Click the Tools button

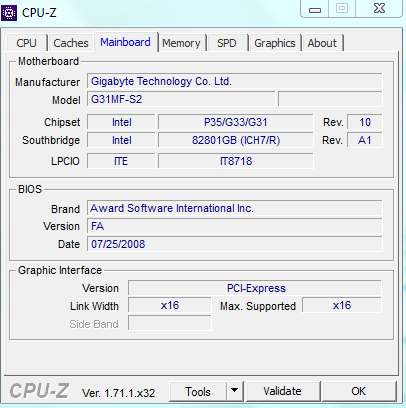pyautogui.click(x=198, y=392)
